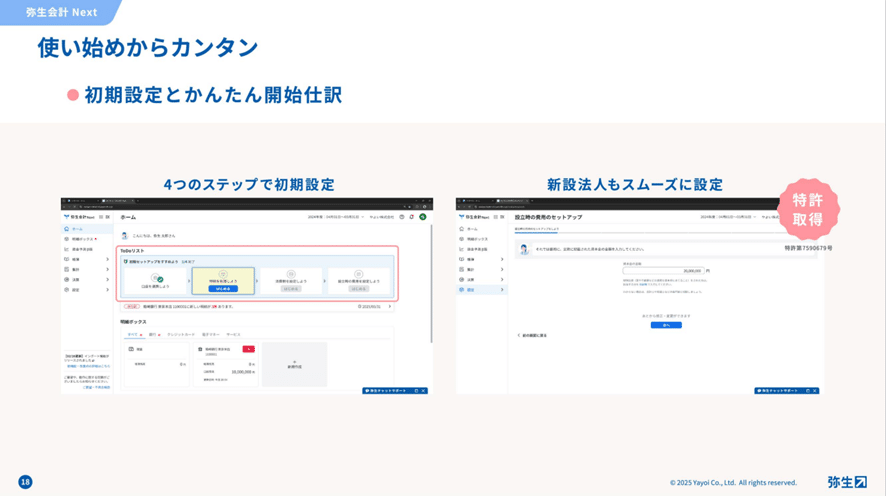Click the 集計 icon in left screenshot sidebar
886x496 pixels.
tap(67, 269)
